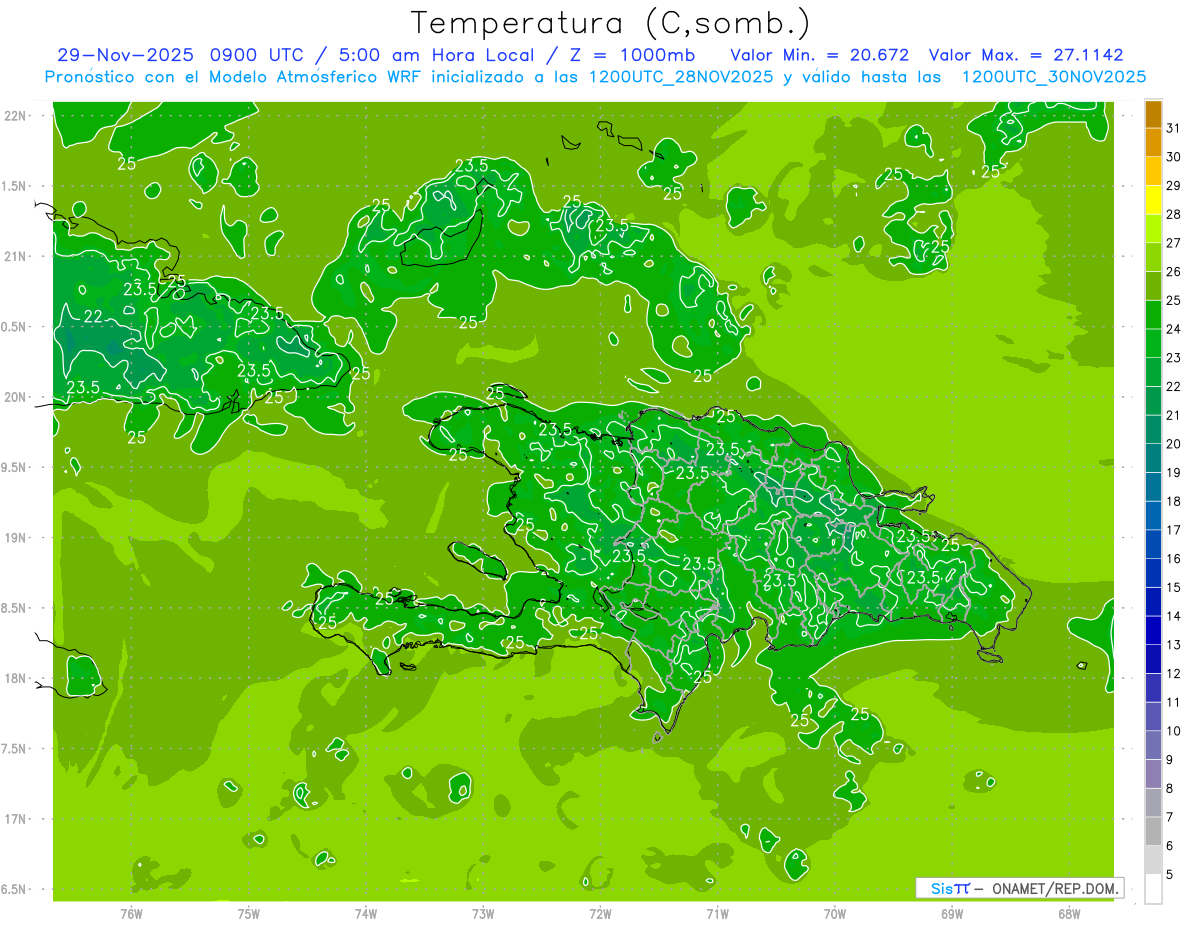Click the "5:00 am Hora Local" text

(x=434, y=54)
